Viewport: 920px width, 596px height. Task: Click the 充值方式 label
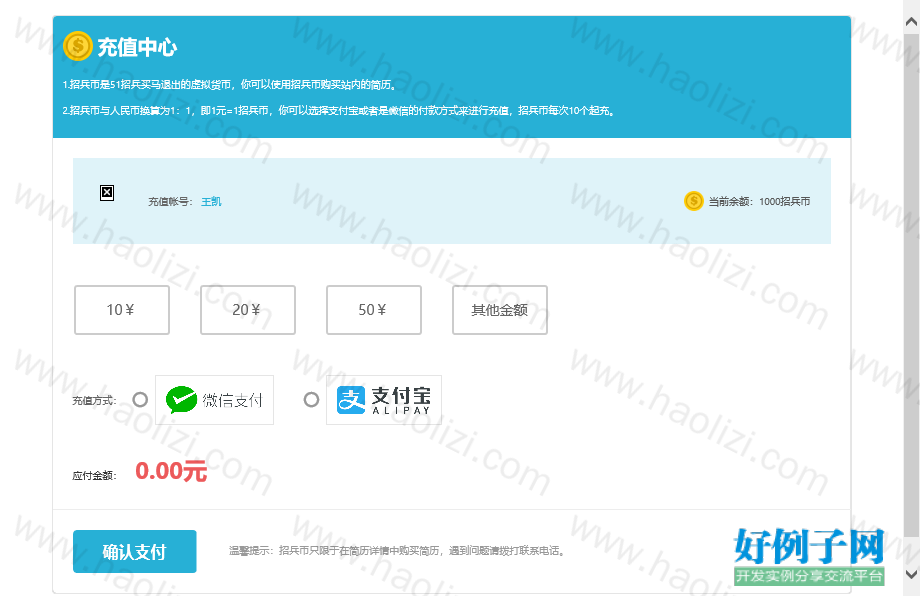(x=94, y=401)
